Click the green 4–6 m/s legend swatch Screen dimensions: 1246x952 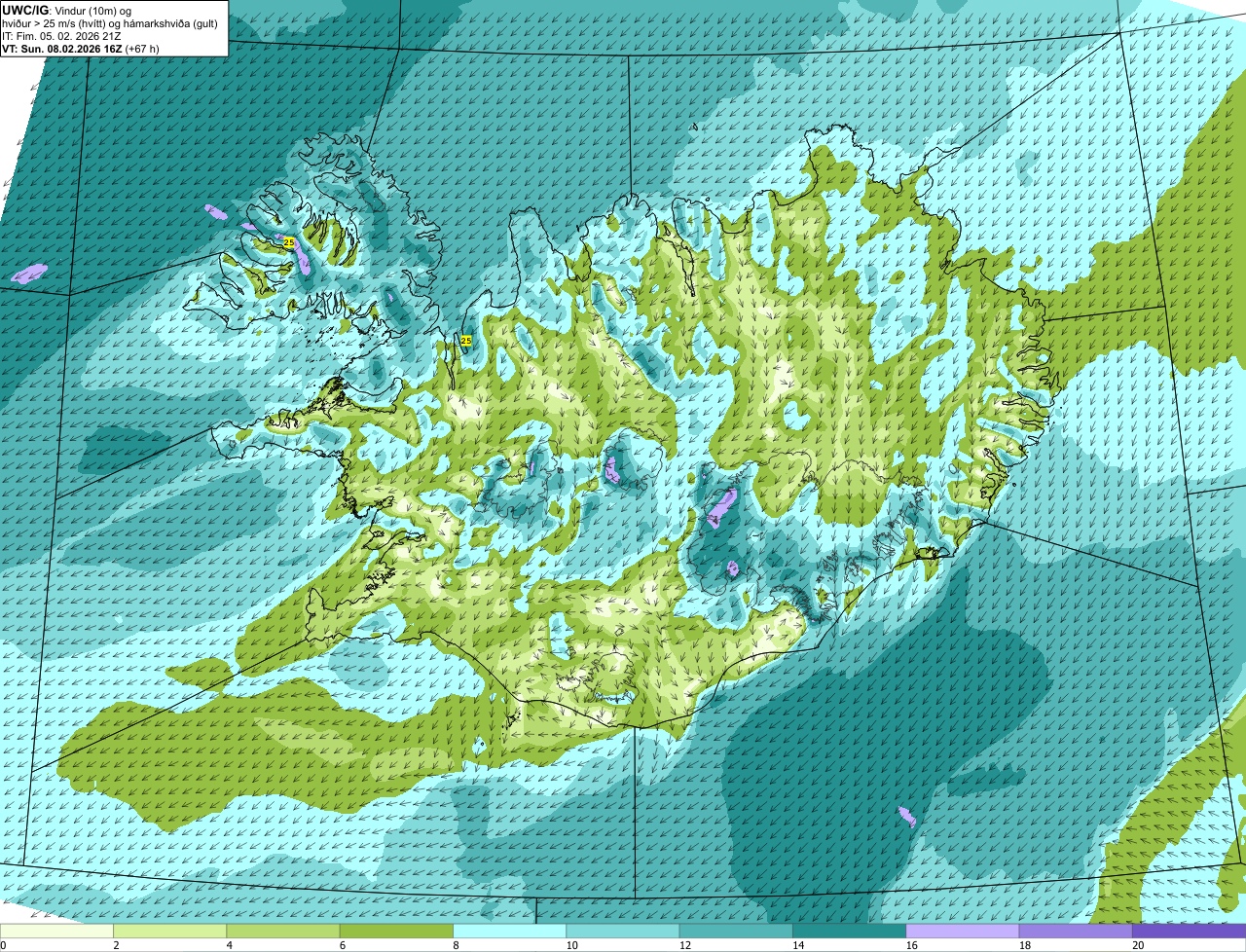click(283, 932)
